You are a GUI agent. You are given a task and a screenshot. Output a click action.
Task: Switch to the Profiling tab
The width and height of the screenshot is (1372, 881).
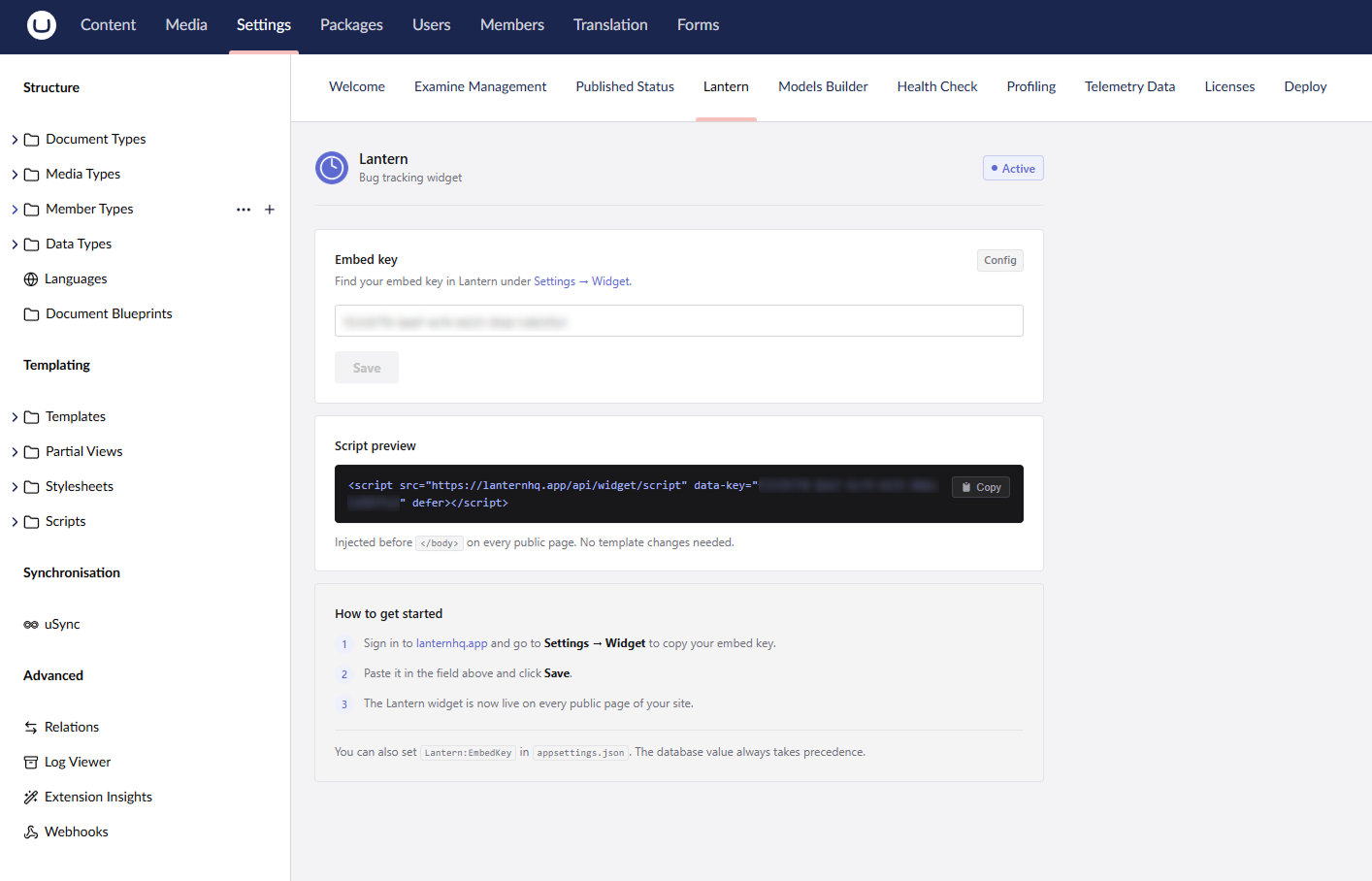pos(1031,87)
